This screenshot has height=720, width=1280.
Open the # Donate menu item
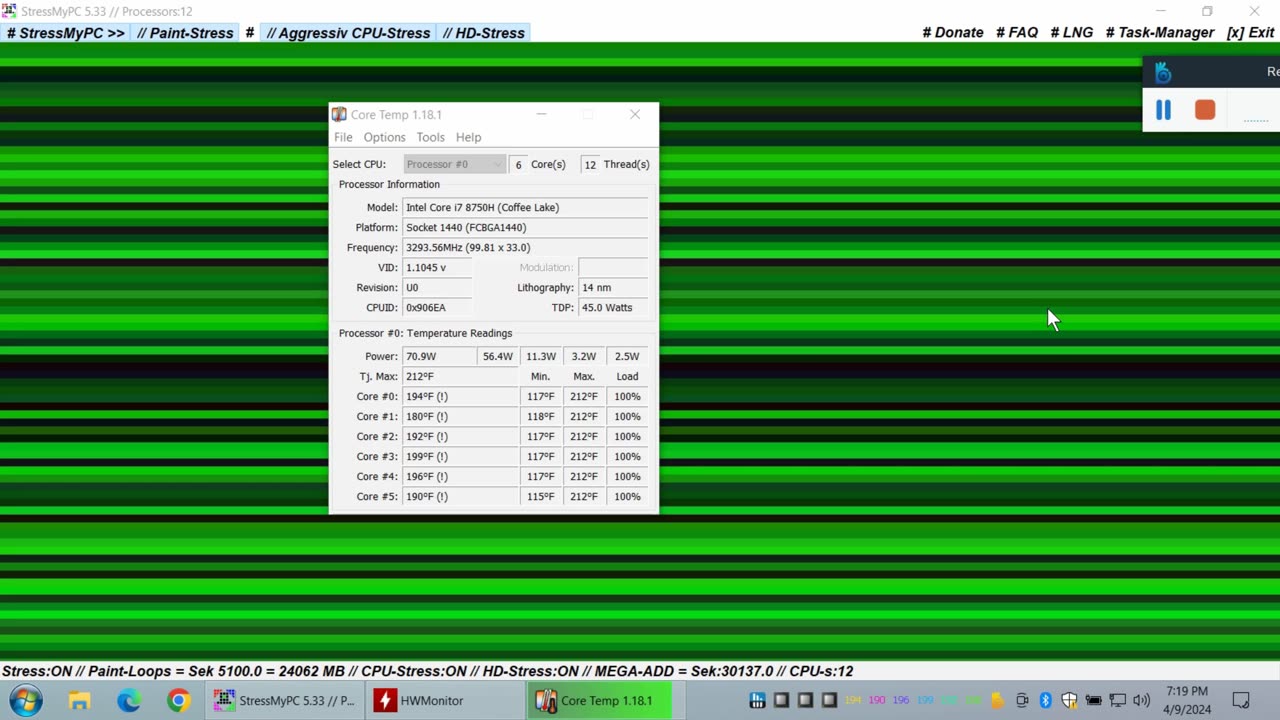pyautogui.click(x=953, y=33)
